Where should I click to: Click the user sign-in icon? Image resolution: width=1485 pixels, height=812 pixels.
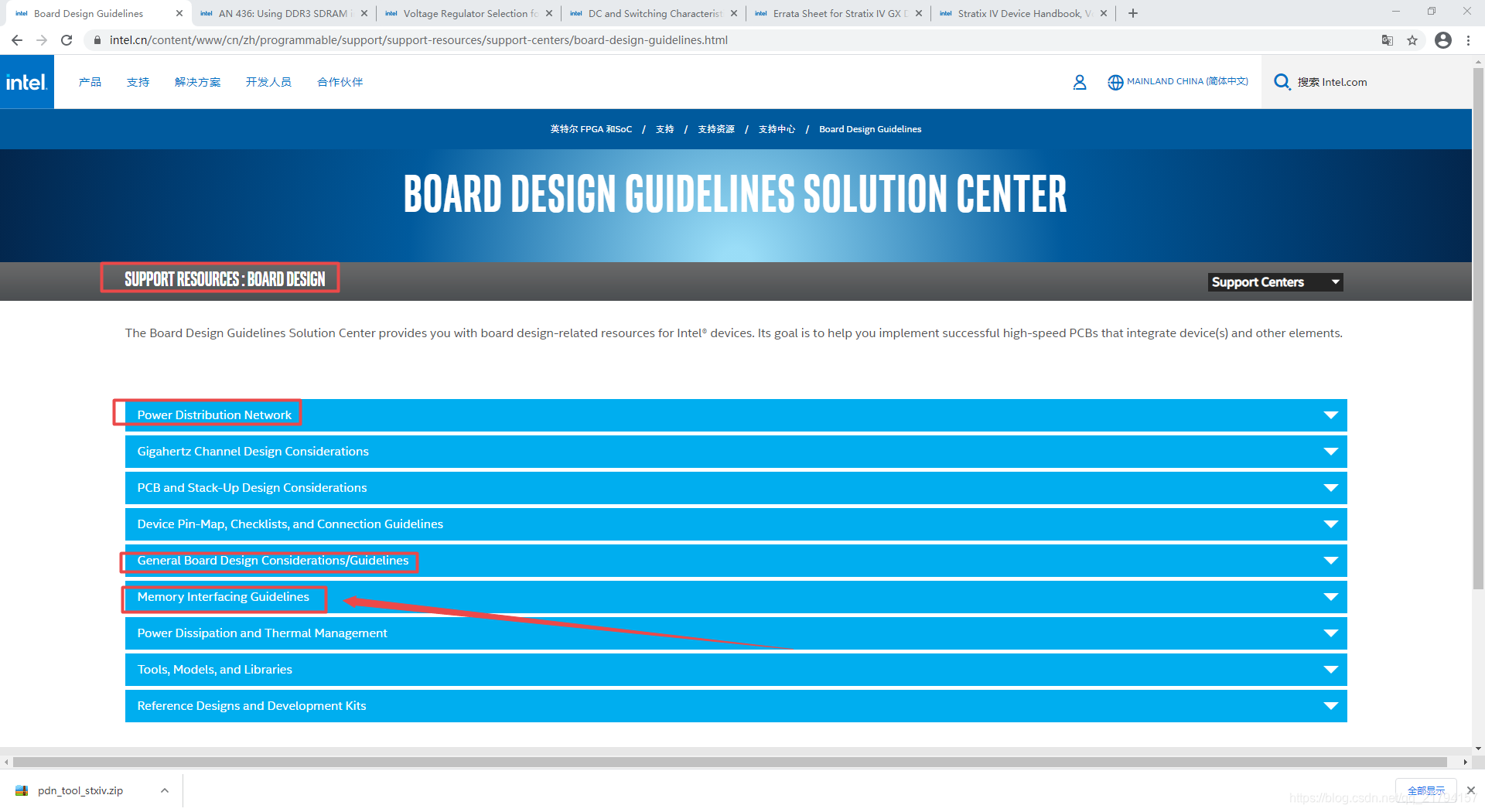(x=1080, y=82)
